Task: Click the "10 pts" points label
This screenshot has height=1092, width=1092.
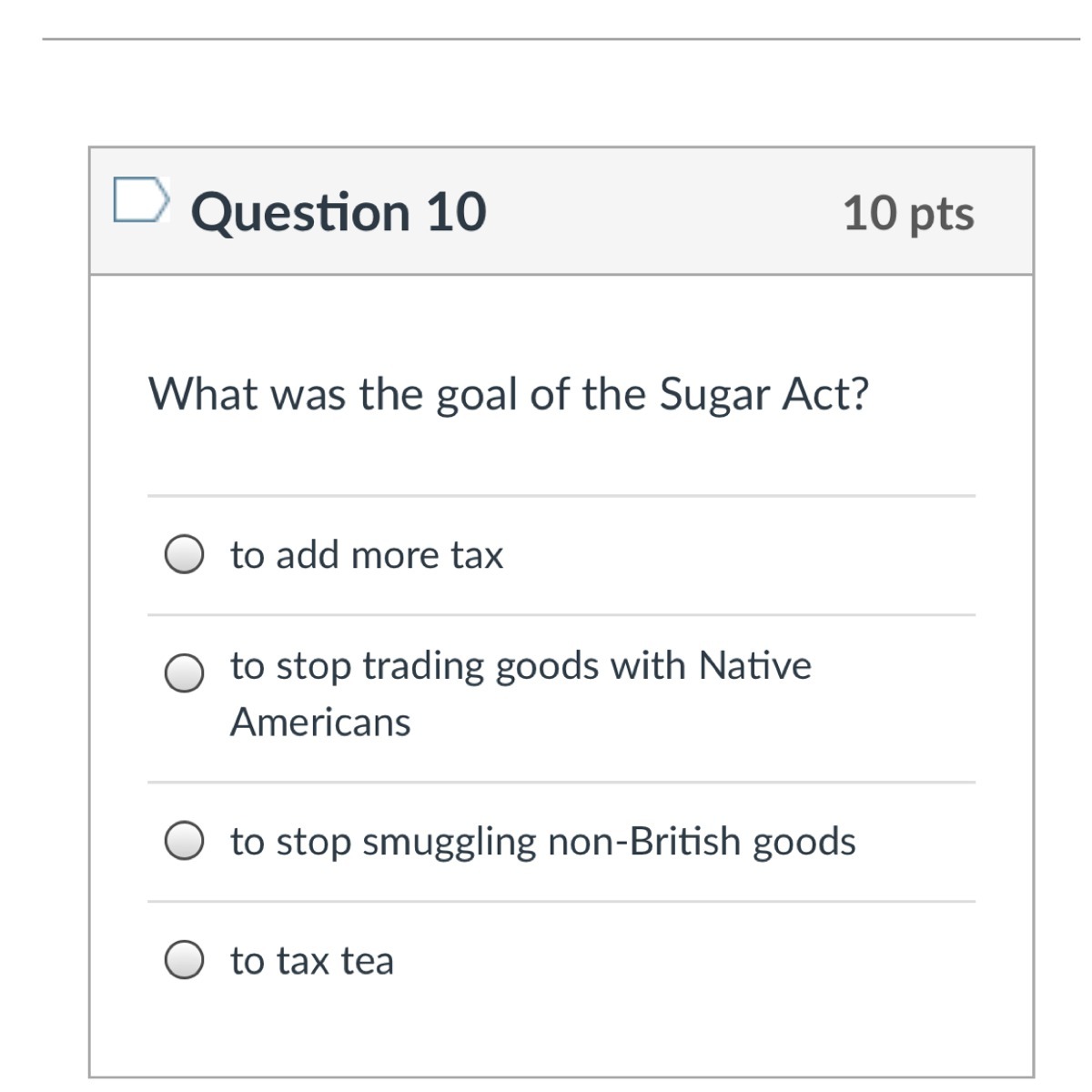Action: [x=908, y=213]
